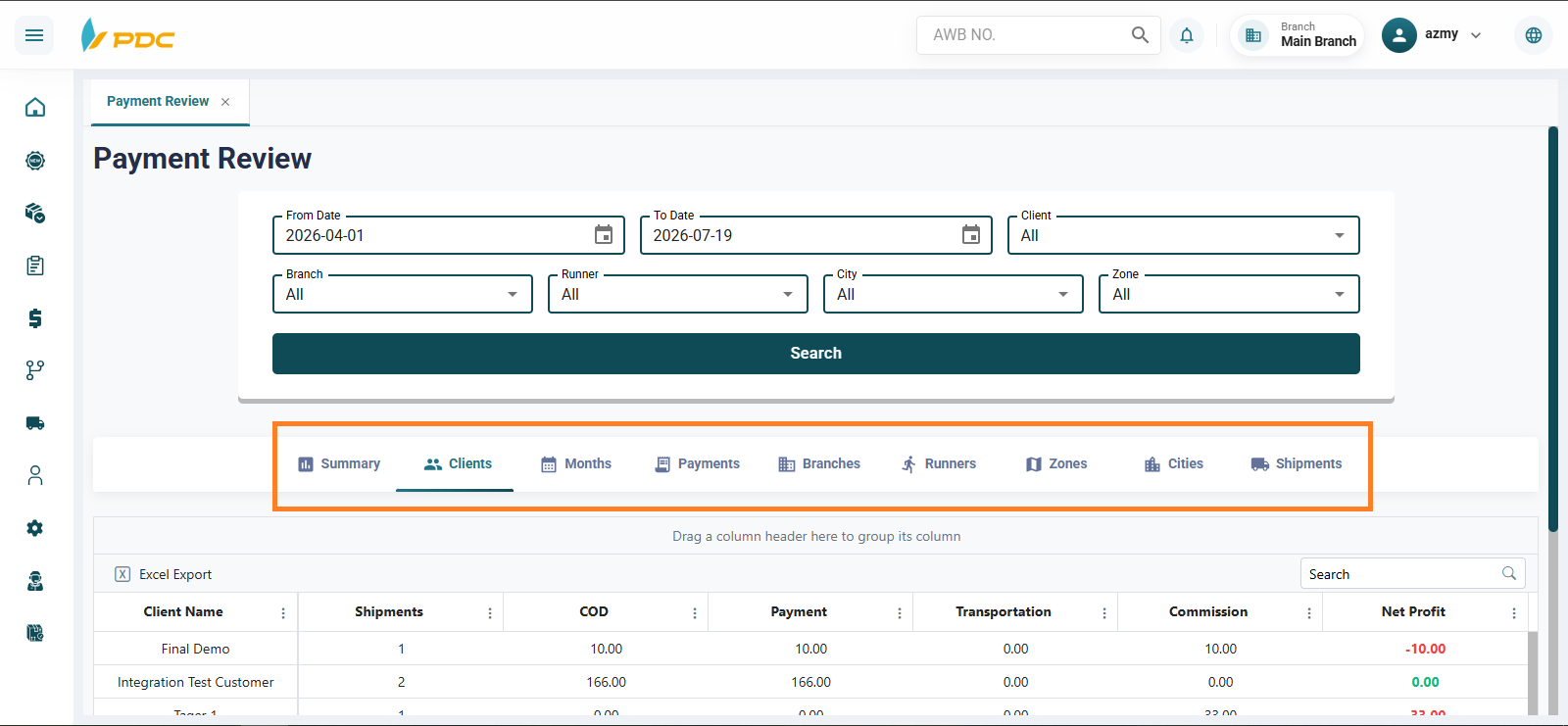The width and height of the screenshot is (1568, 726).
Task: Open Commission column menu dots
Action: [1309, 613]
